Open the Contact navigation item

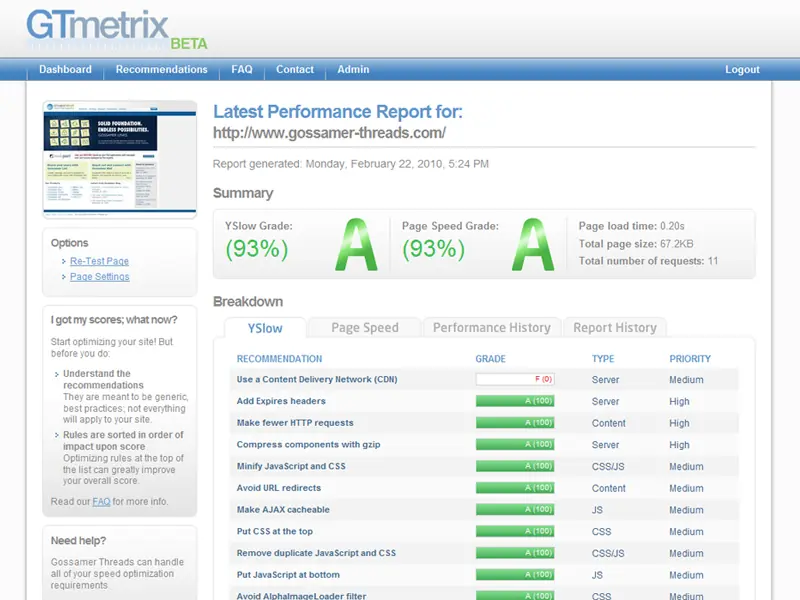coord(295,69)
